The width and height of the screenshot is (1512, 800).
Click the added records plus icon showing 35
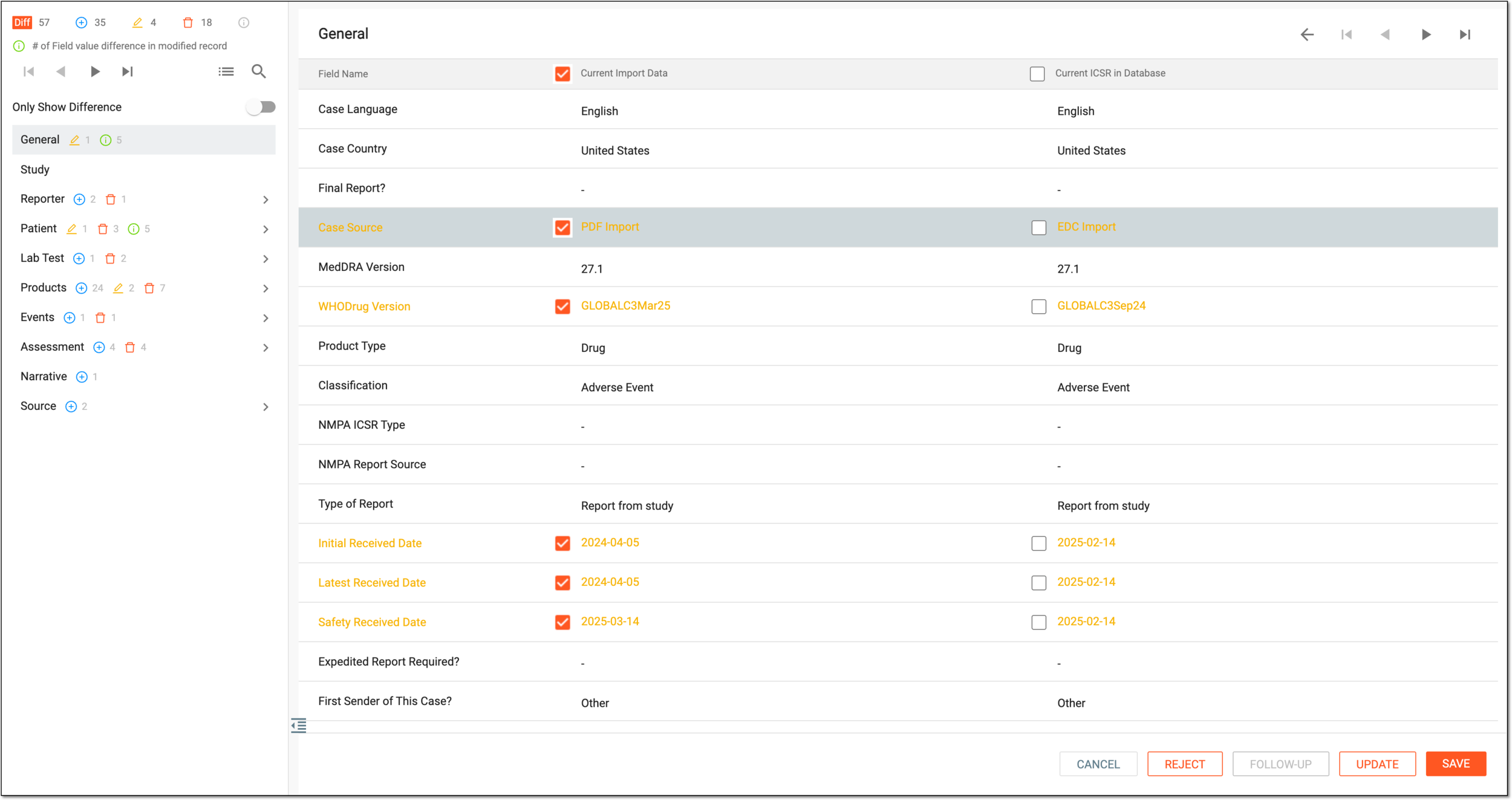(81, 22)
